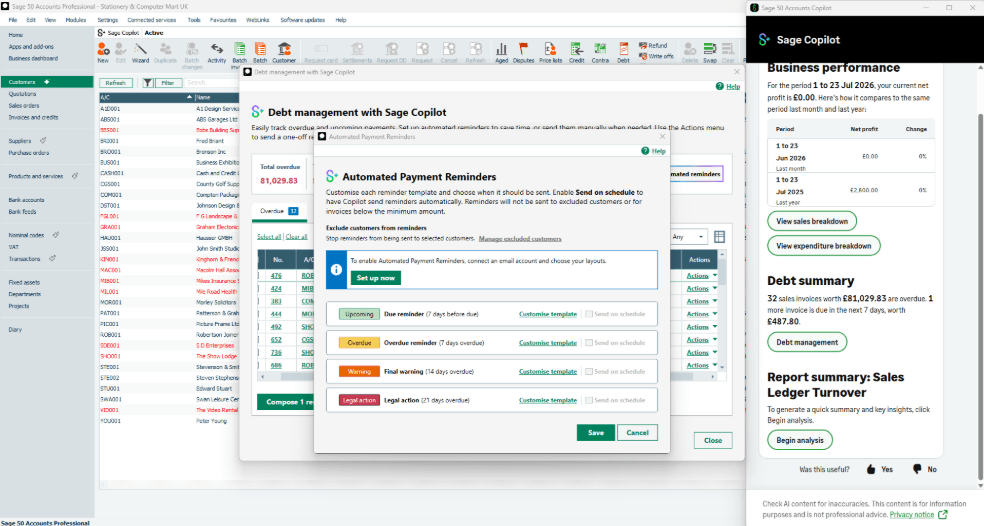
Task: Open the Modules menu
Action: tap(75, 20)
